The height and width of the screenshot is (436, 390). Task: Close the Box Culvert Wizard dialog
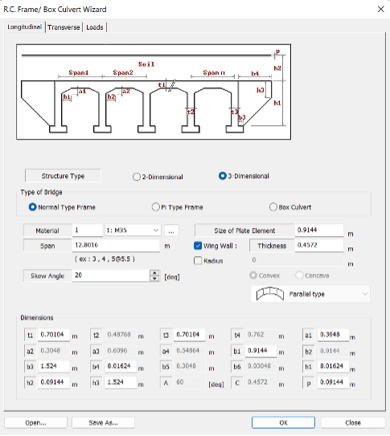coord(381,9)
